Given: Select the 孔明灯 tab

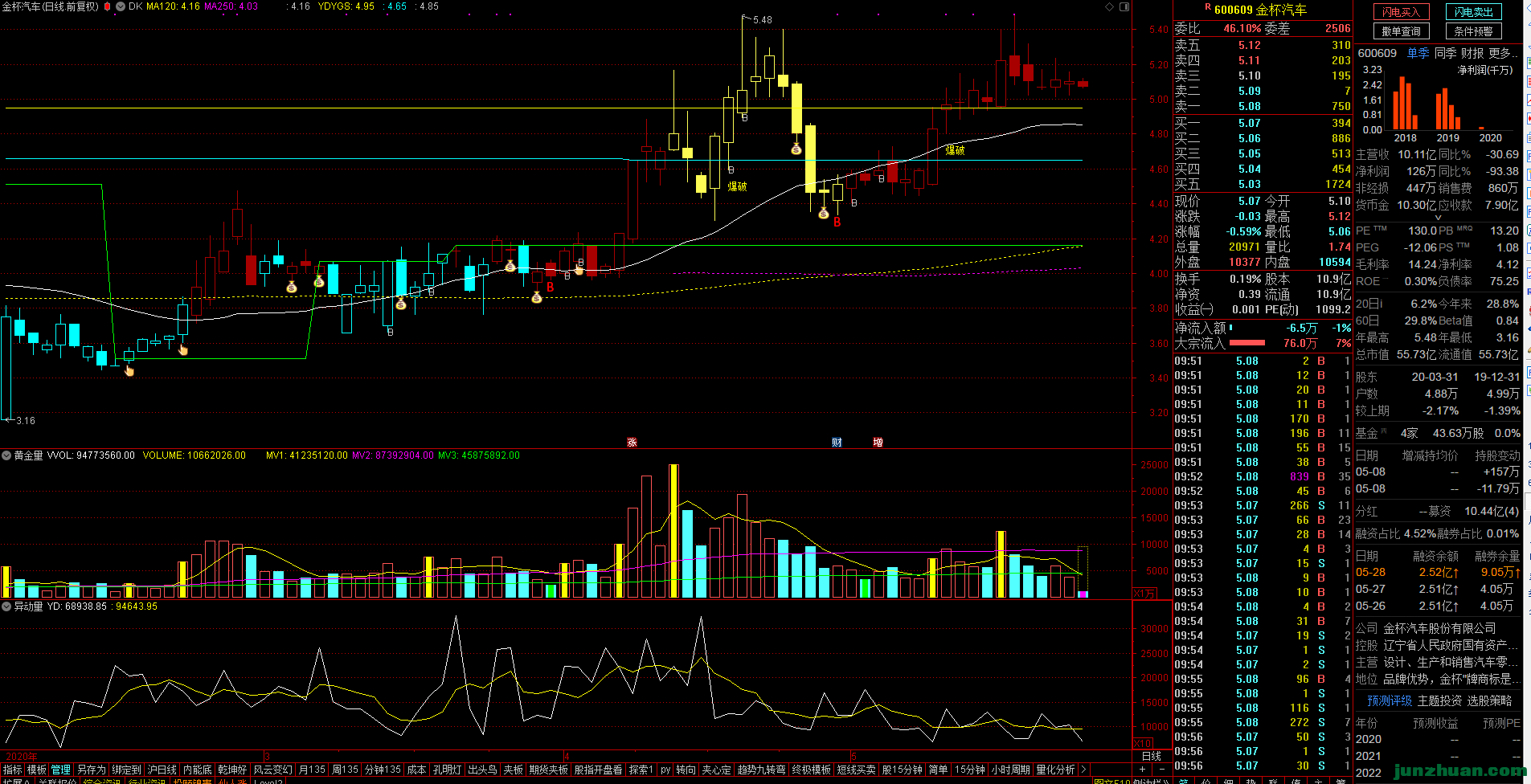Looking at the screenshot, I should click(x=447, y=770).
